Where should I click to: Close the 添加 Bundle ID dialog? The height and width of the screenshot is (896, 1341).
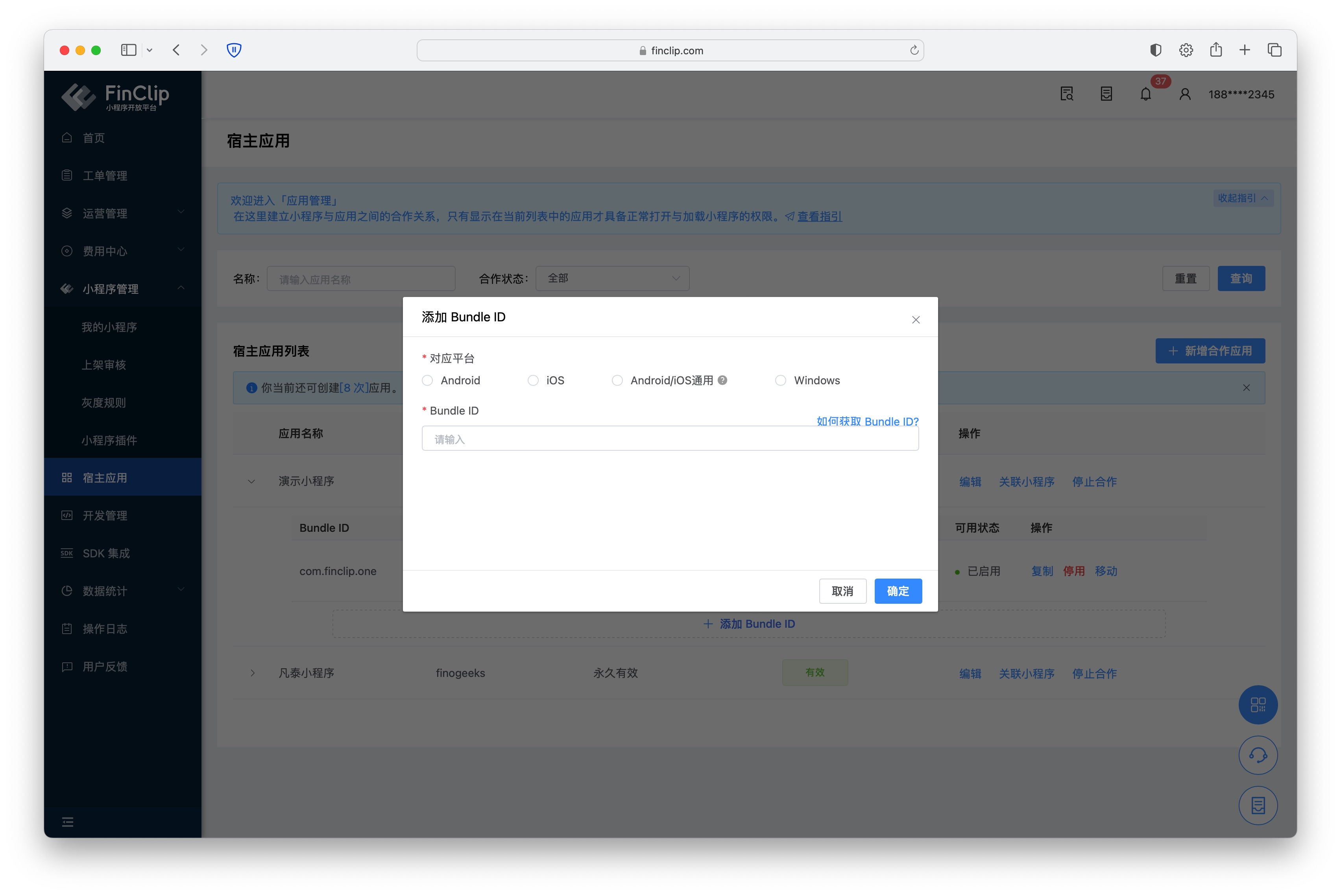(x=916, y=320)
